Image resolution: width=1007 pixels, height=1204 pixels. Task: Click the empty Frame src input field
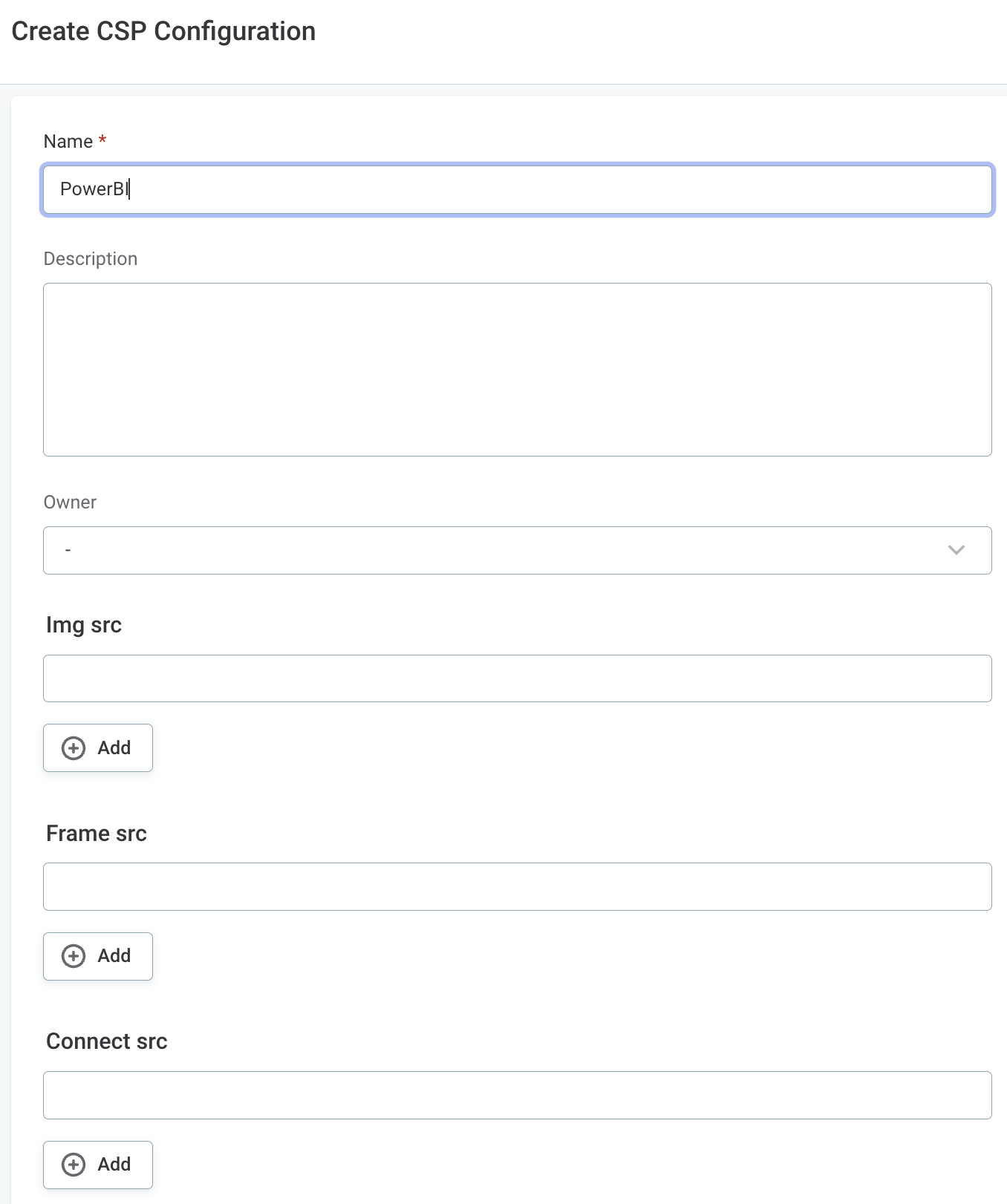tap(518, 886)
